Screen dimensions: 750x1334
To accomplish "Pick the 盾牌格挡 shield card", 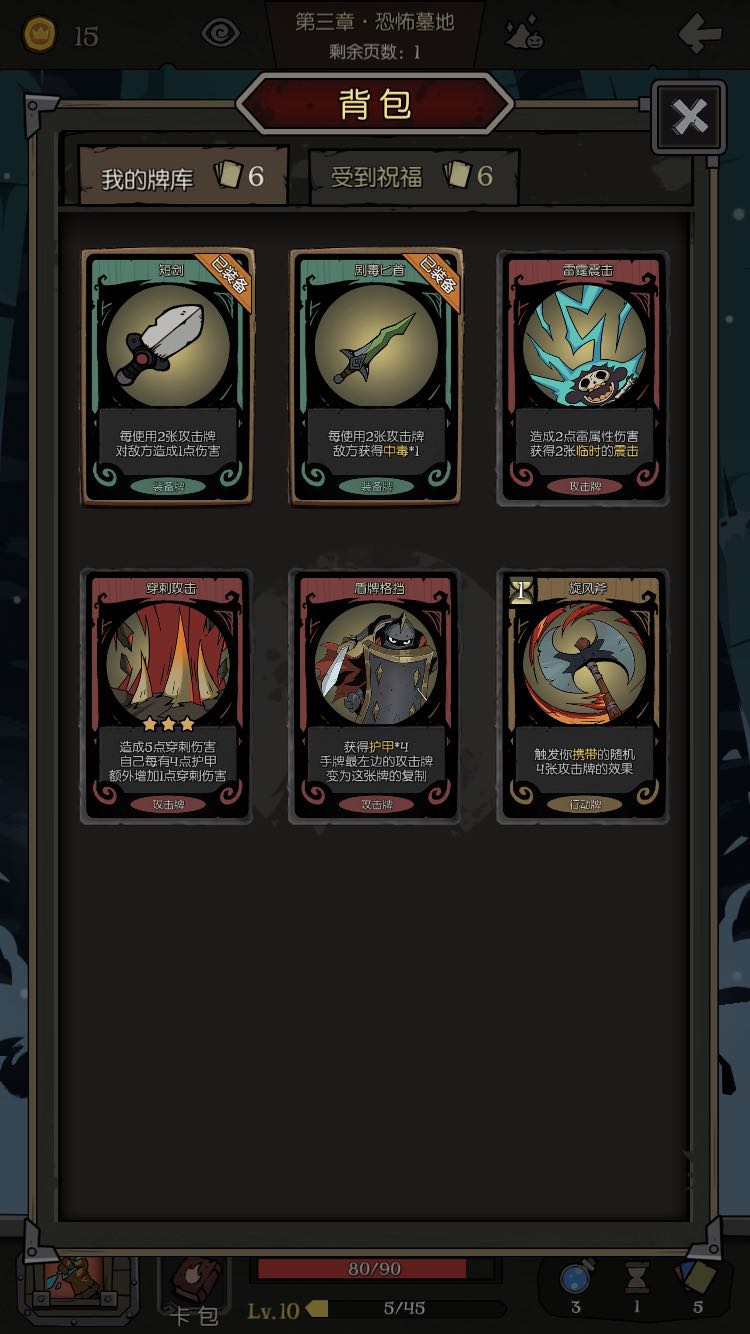I will coord(375,696).
